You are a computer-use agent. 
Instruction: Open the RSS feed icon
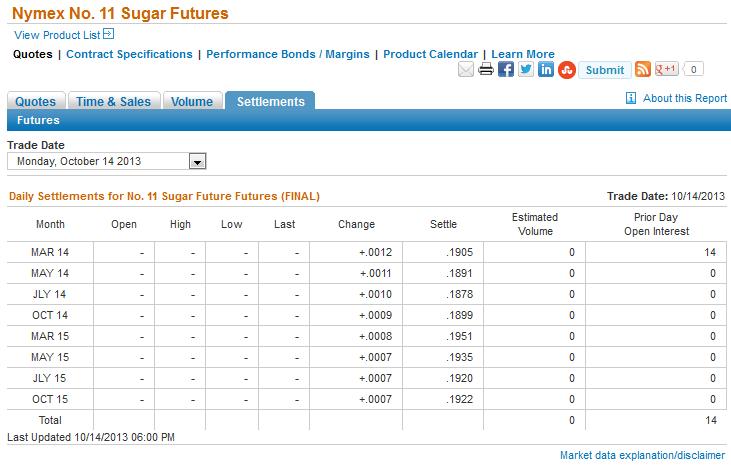click(x=643, y=69)
